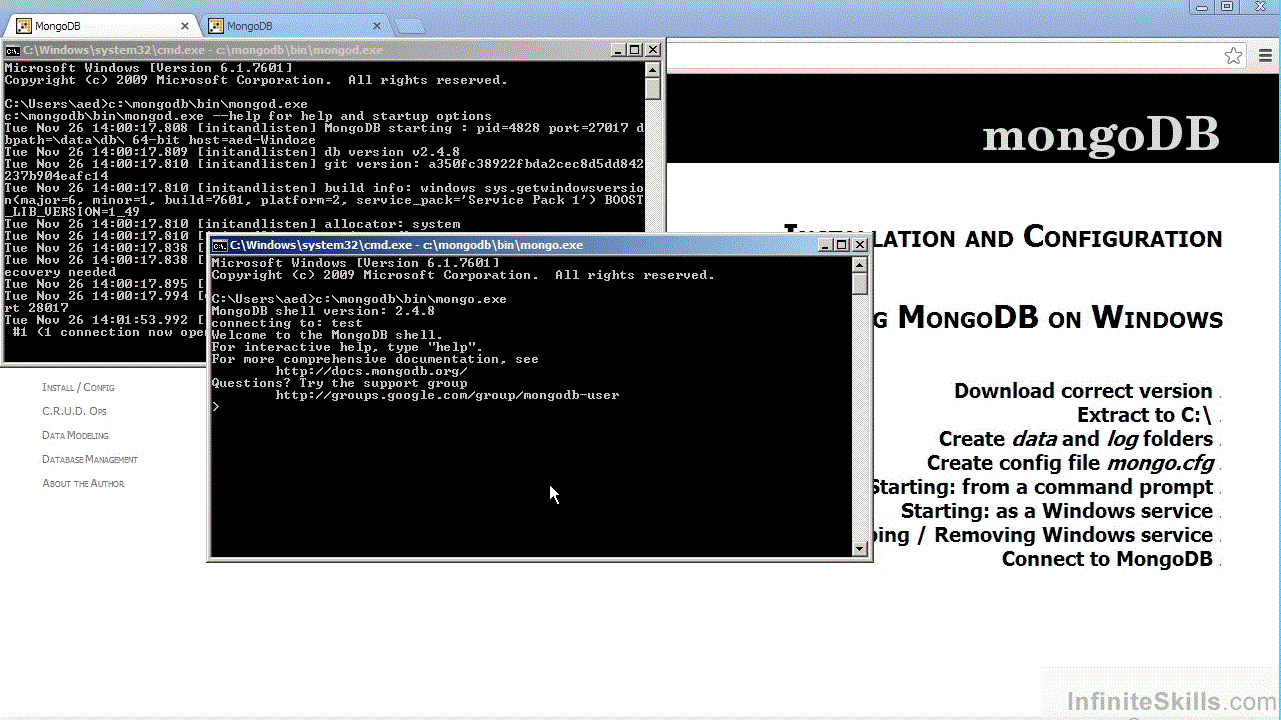
Task: Click the http://docs.mongodb.org/ text in shell
Action: (372, 371)
